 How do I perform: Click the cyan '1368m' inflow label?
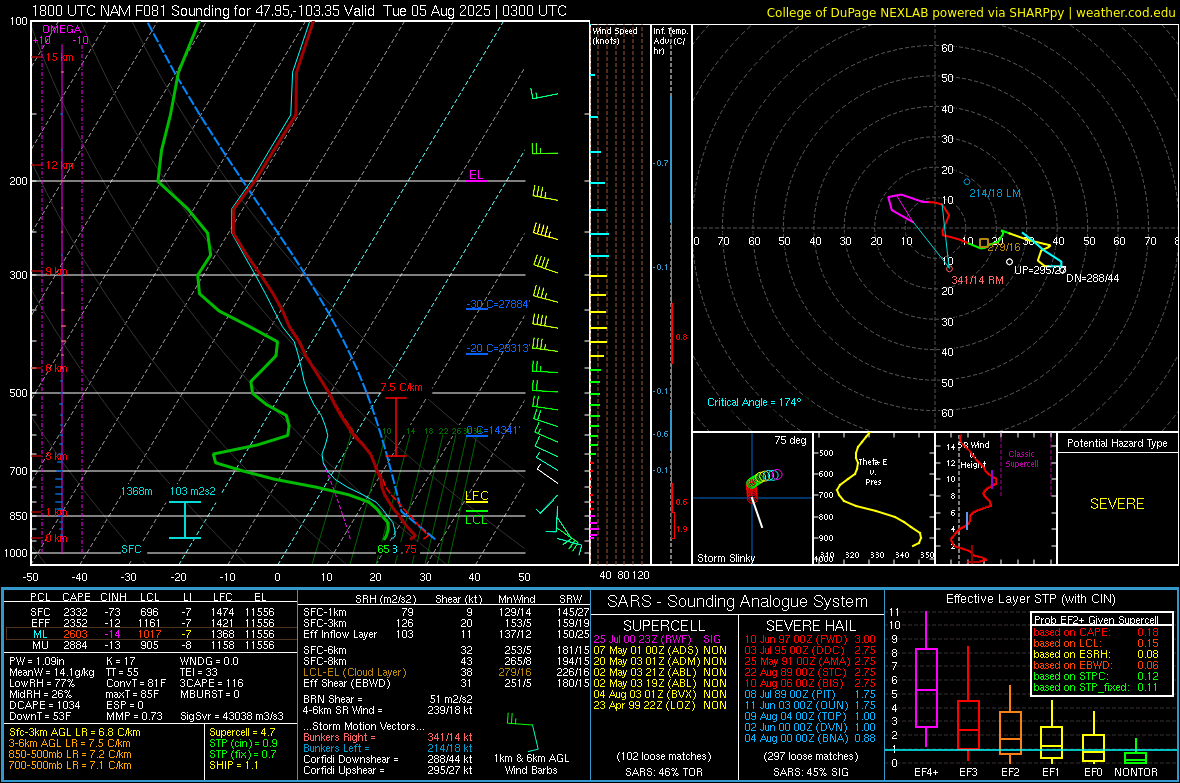(x=136, y=491)
